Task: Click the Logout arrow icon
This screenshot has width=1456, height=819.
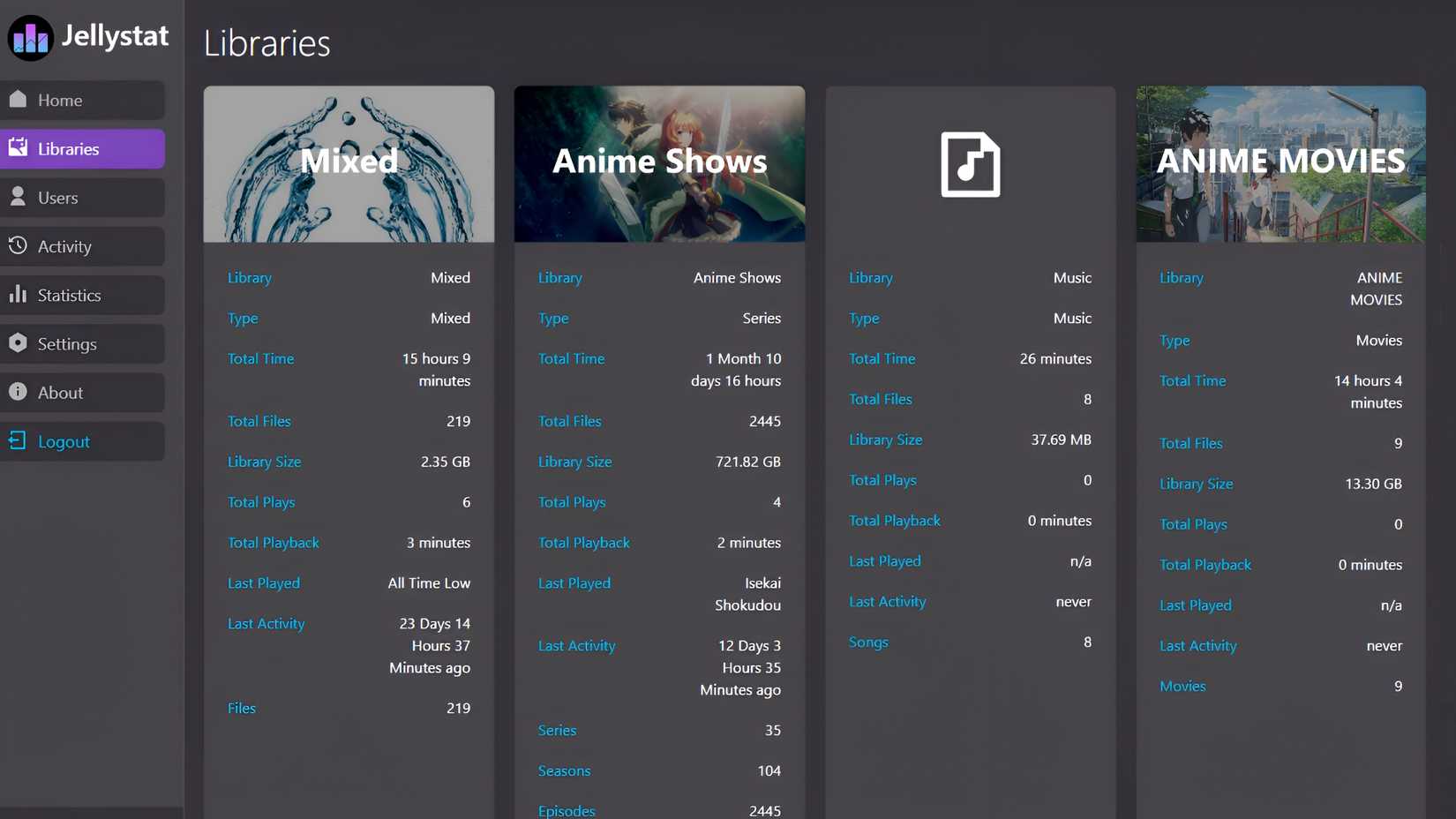Action: coord(18,440)
